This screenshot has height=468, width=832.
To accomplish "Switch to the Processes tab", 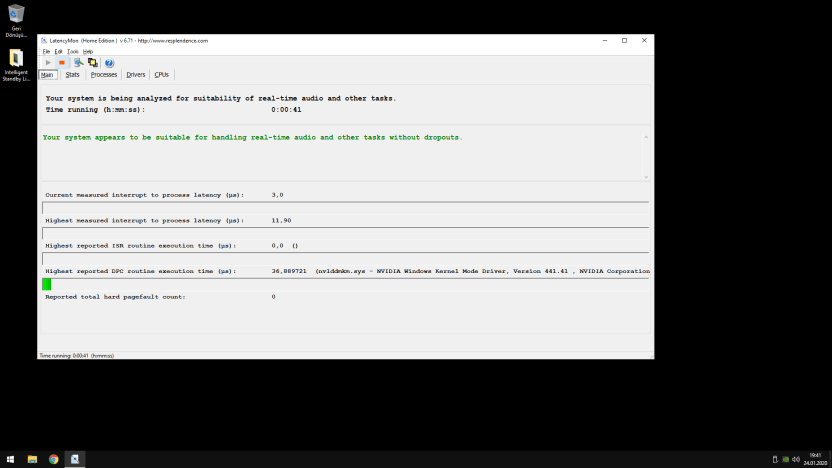I will [103, 75].
